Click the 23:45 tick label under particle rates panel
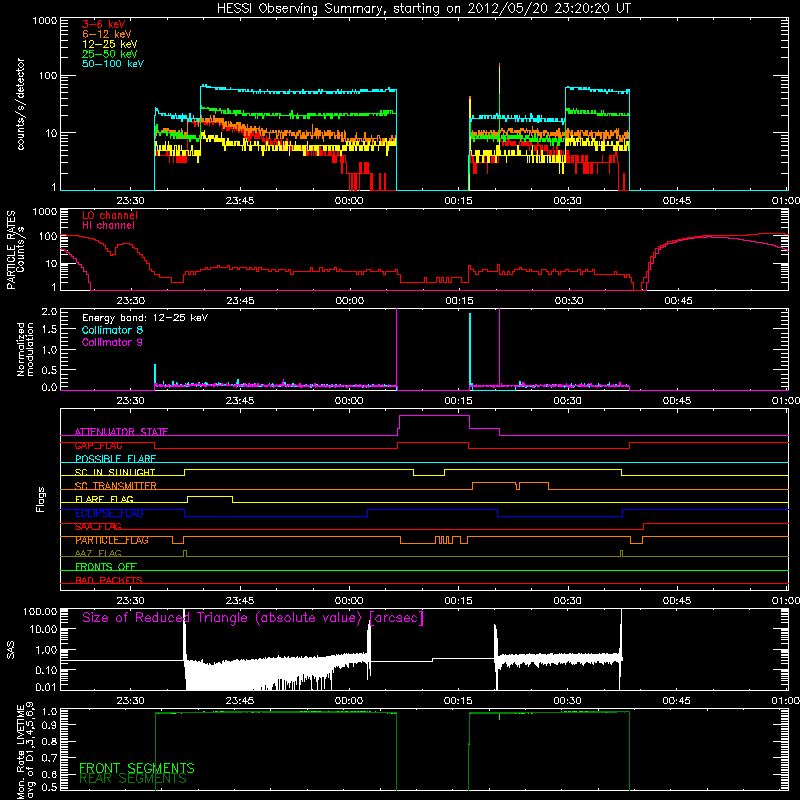Viewport: 800px width, 800px height. point(240,301)
